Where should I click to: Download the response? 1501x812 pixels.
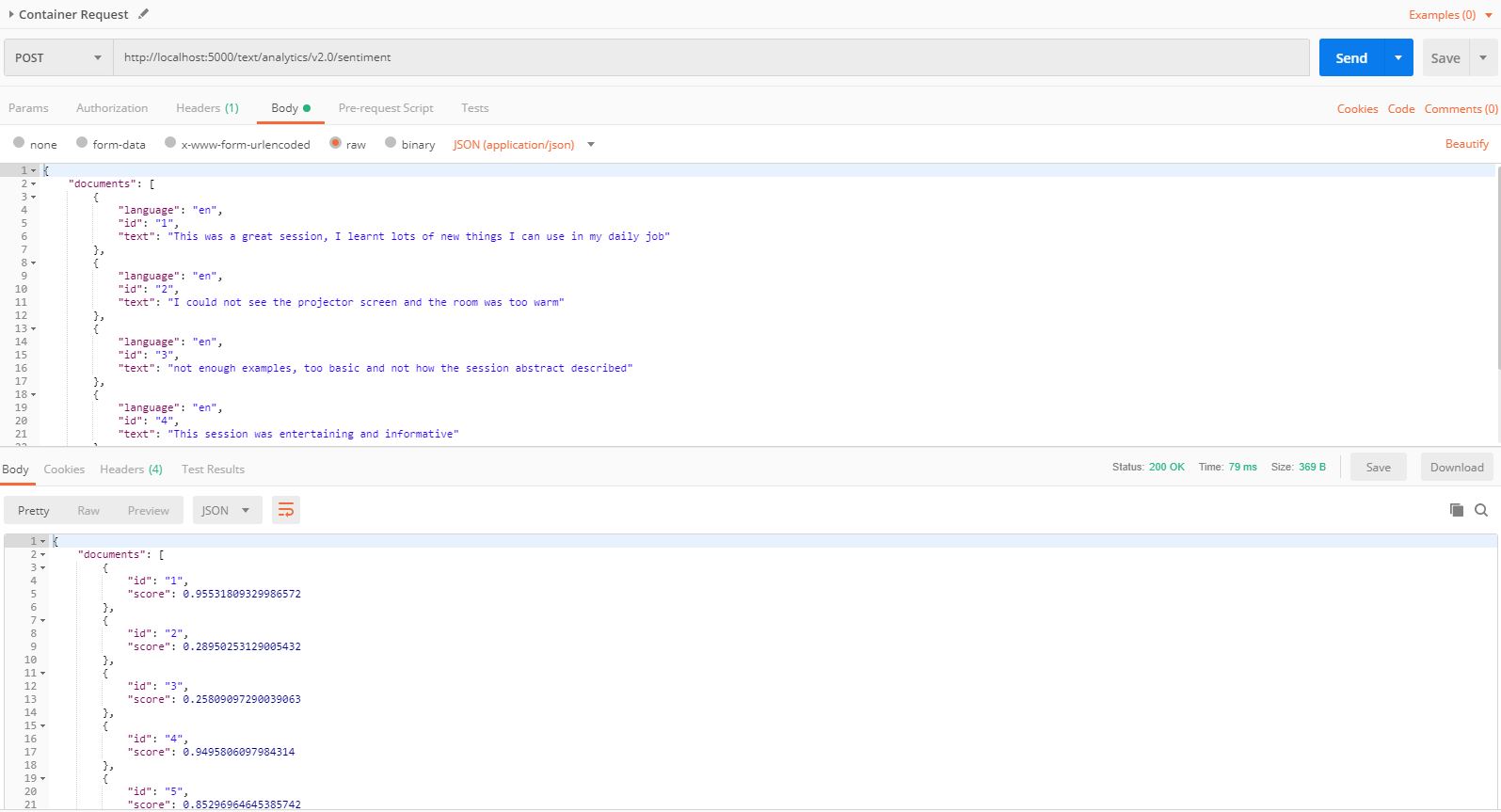click(x=1457, y=468)
